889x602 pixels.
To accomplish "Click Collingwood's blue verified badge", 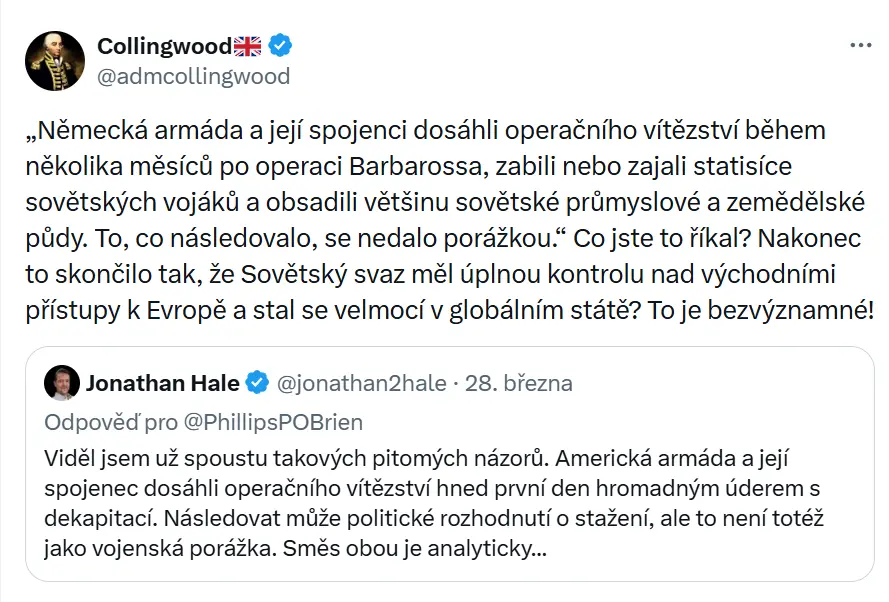I will (282, 45).
